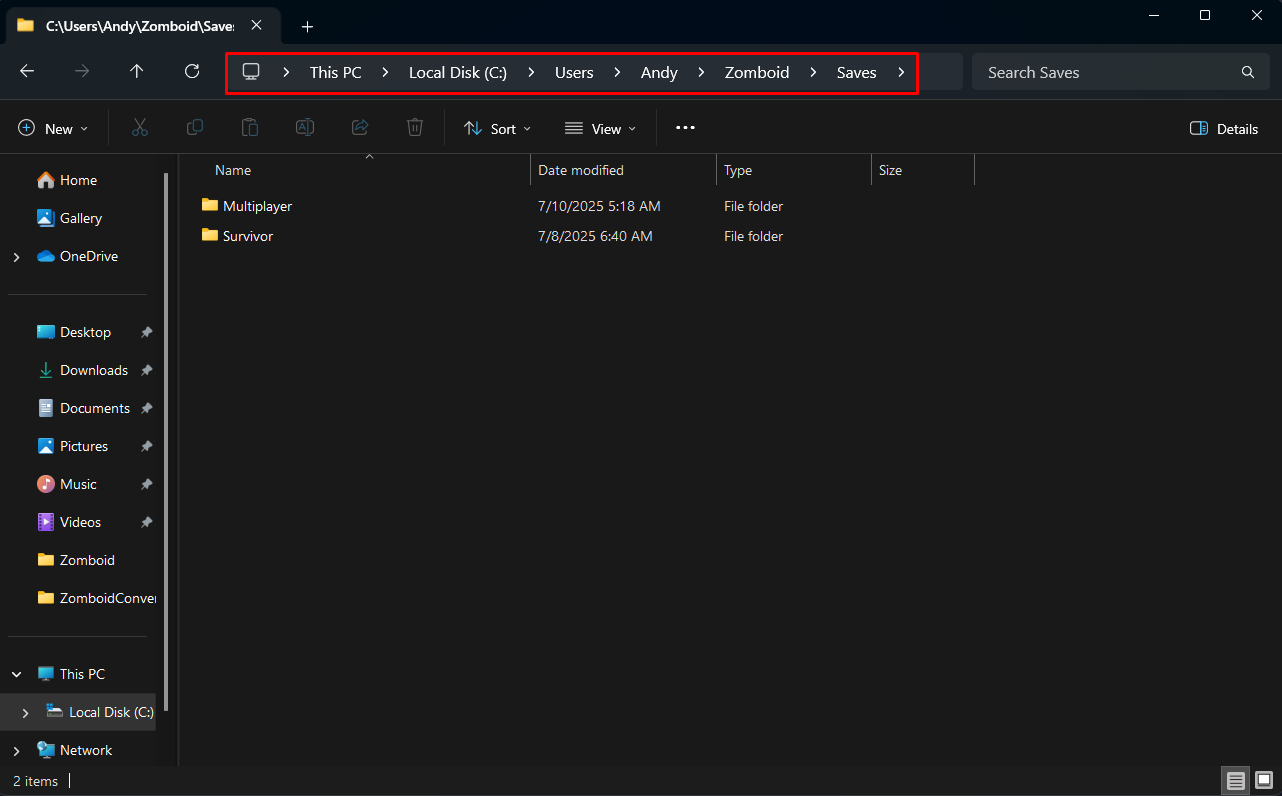
Task: Cut the selected item using the scissors icon
Action: click(x=140, y=127)
